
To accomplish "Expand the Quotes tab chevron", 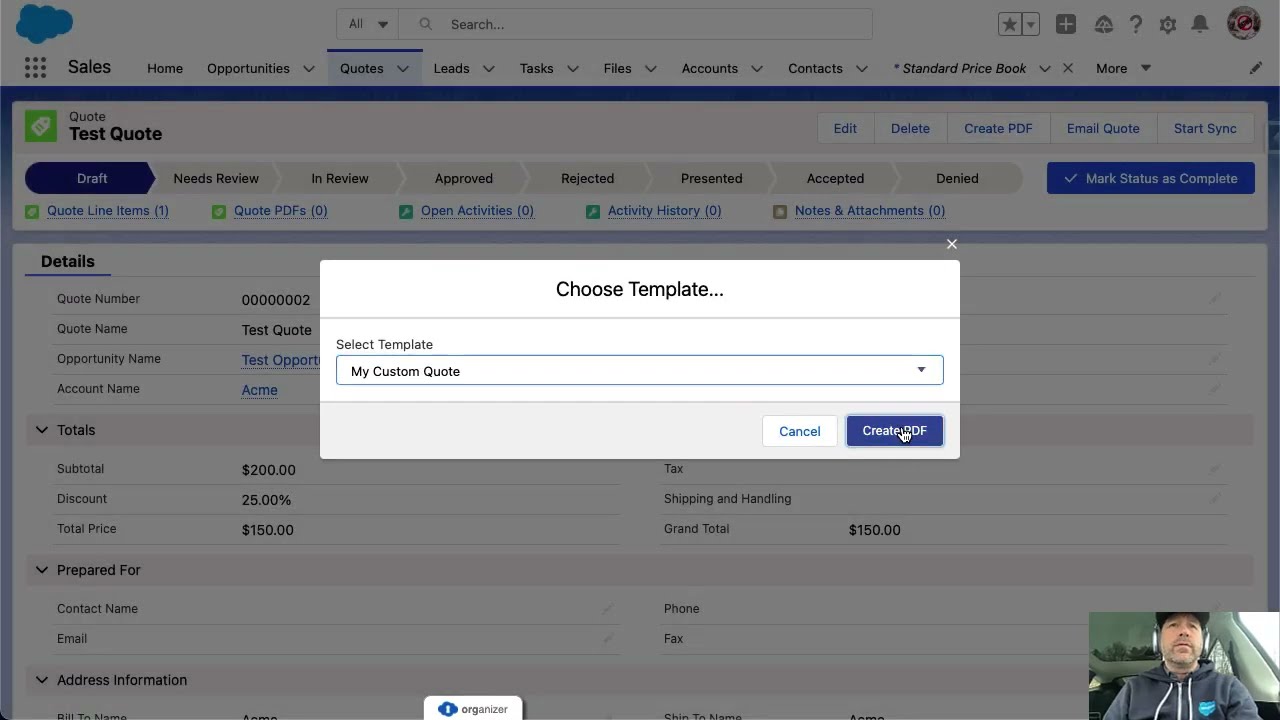I will (403, 68).
